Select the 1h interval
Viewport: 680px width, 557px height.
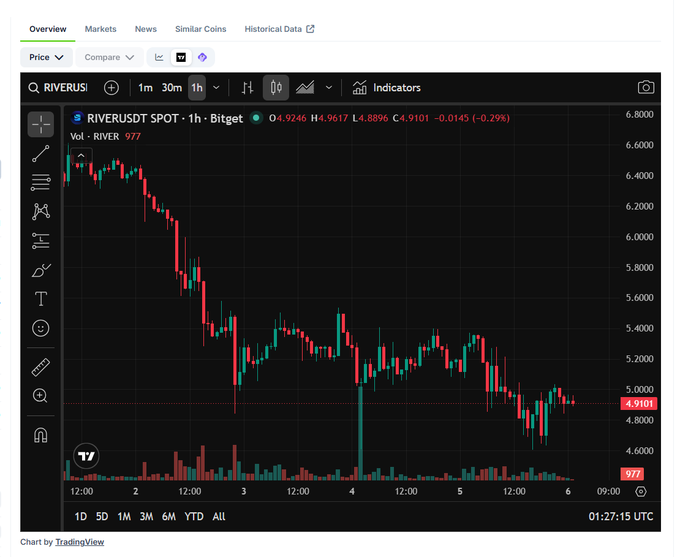point(197,88)
